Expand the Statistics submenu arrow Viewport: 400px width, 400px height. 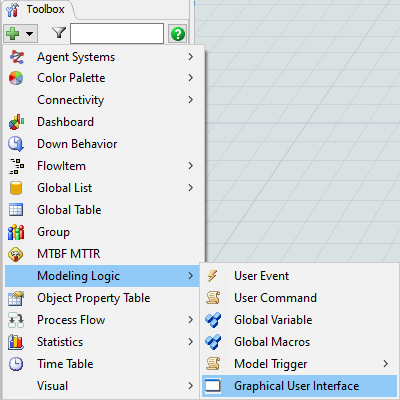(x=191, y=342)
